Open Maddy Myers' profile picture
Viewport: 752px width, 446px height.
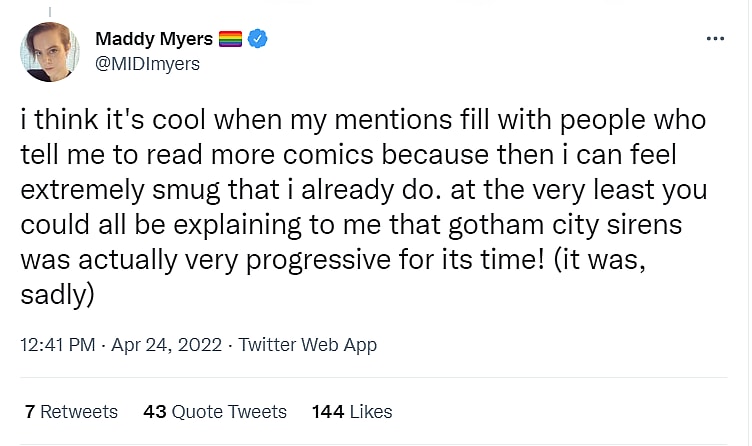click(49, 52)
